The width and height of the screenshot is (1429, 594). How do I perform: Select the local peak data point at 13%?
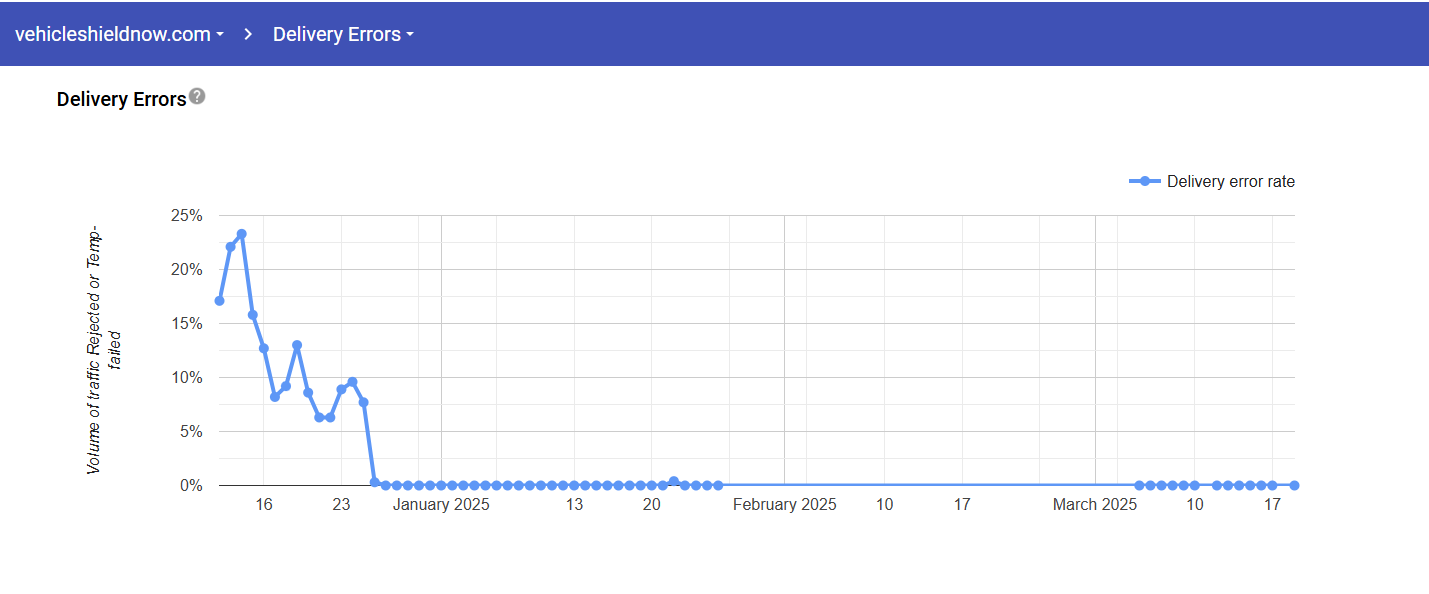click(297, 345)
